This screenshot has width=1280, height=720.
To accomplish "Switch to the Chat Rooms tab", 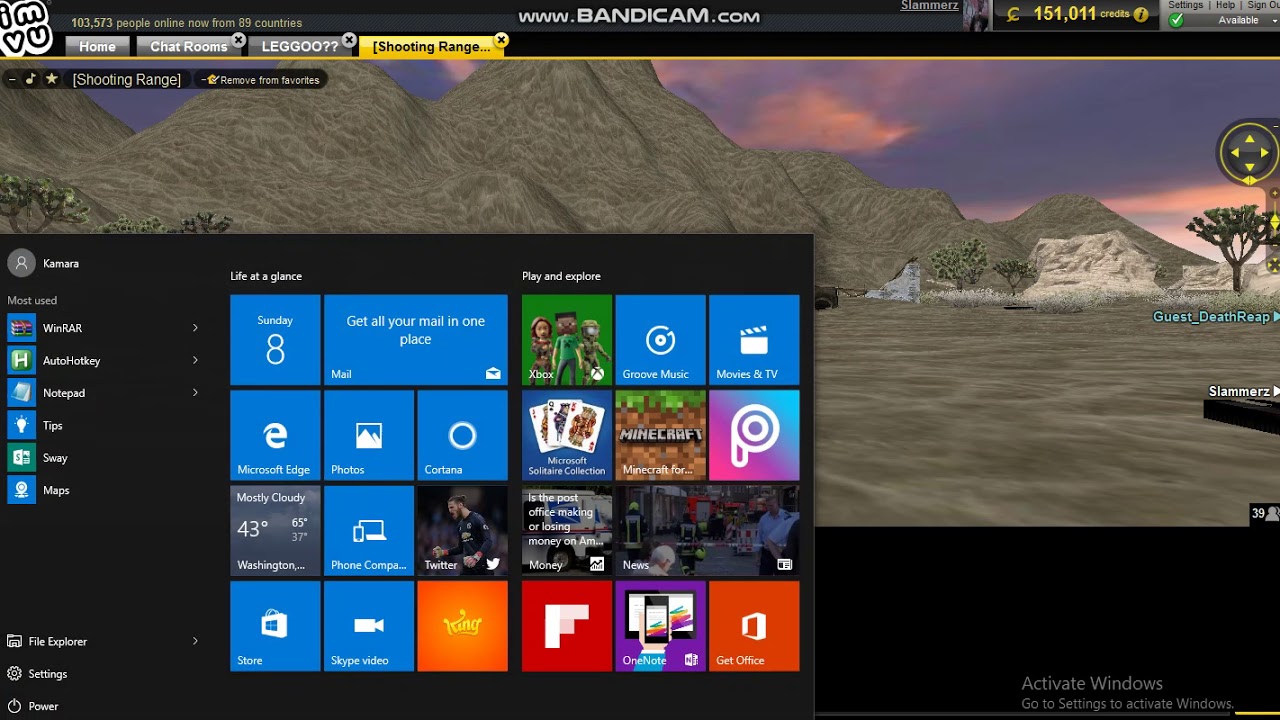I will [189, 46].
